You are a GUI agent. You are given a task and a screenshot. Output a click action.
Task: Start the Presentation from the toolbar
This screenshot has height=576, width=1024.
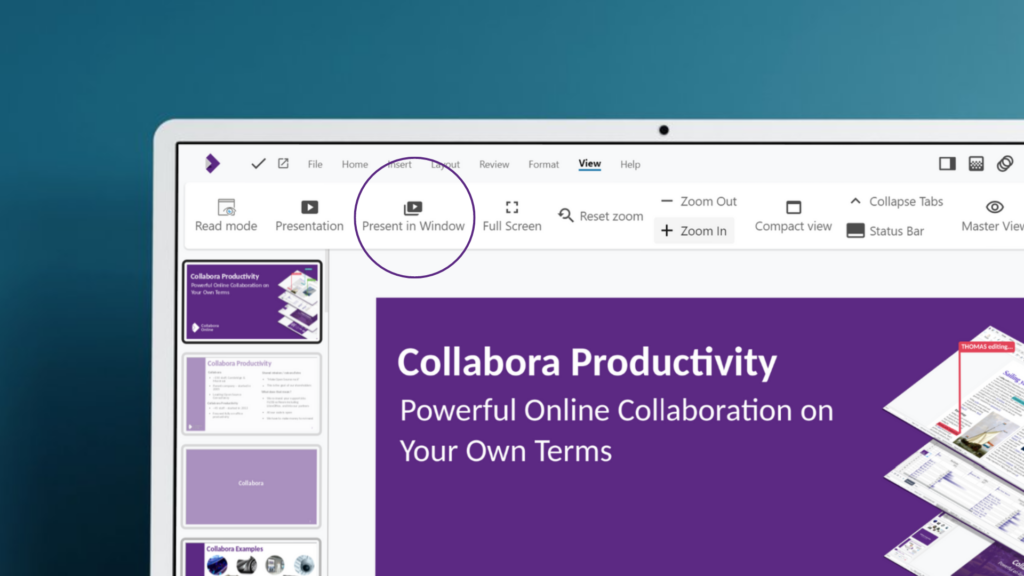309,208
